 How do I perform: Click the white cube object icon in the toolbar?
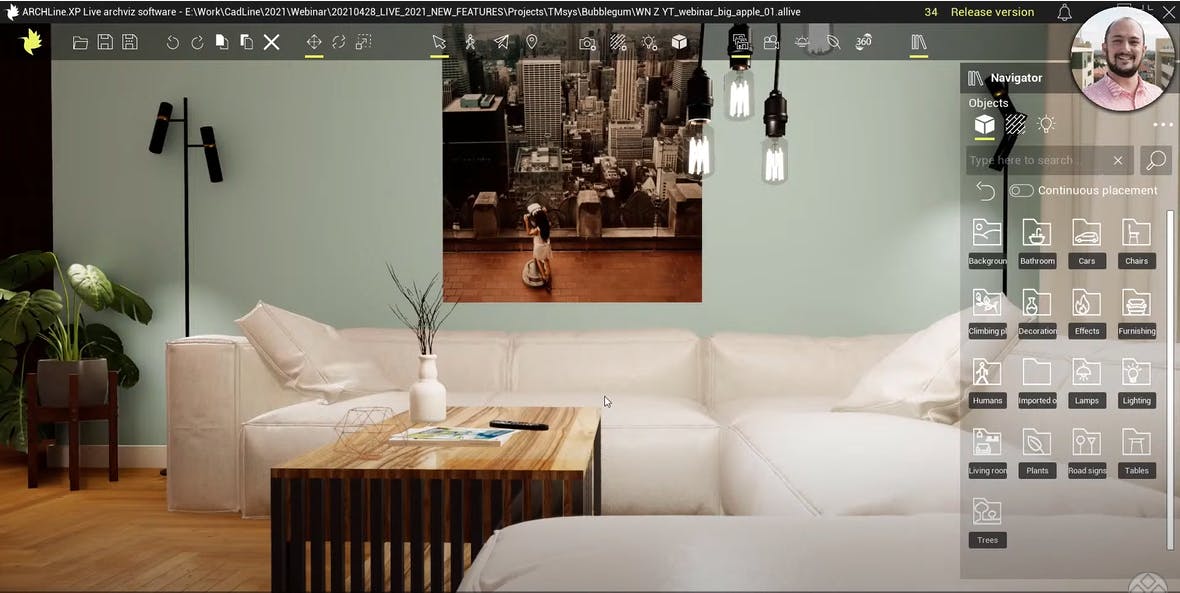point(679,42)
